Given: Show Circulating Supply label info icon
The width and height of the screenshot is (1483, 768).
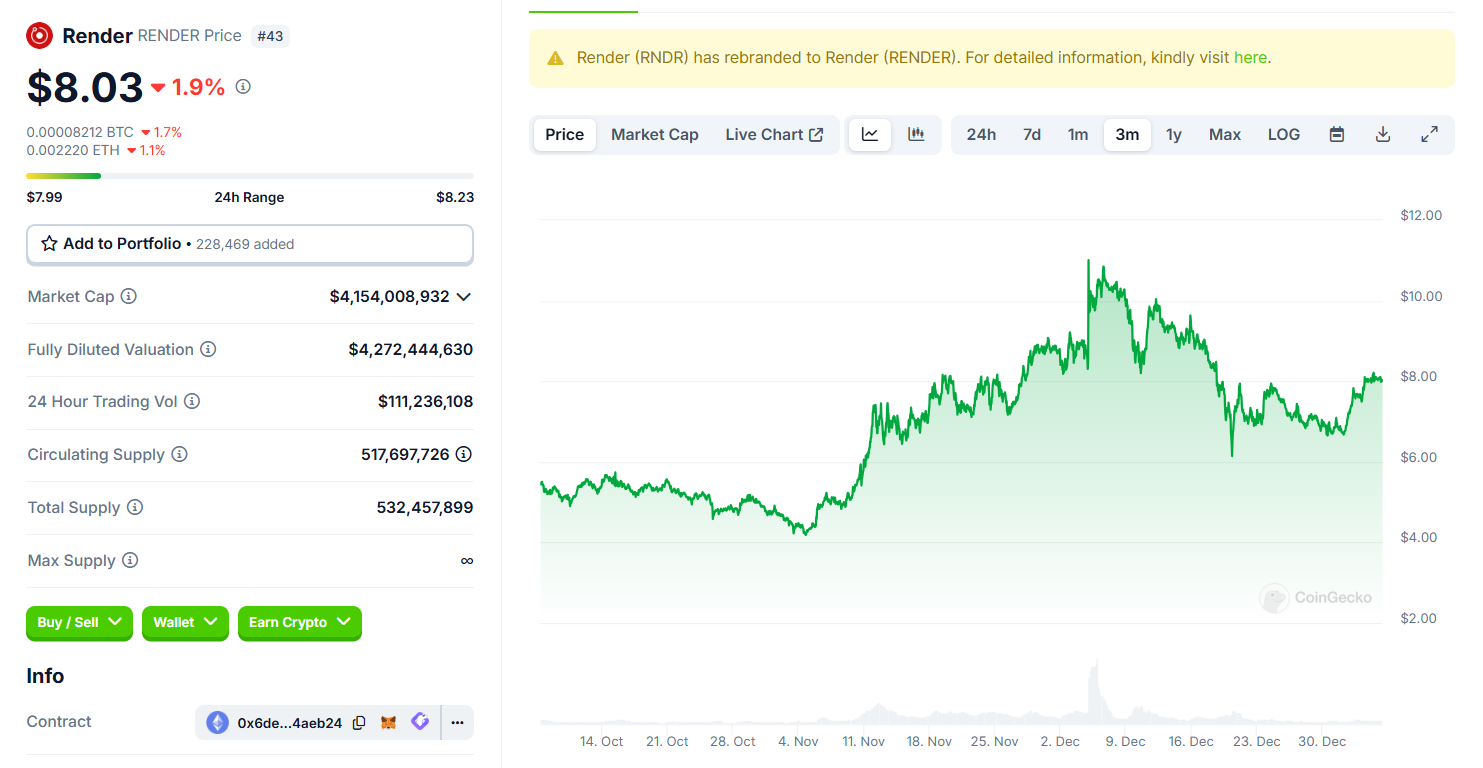Looking at the screenshot, I should (179, 454).
